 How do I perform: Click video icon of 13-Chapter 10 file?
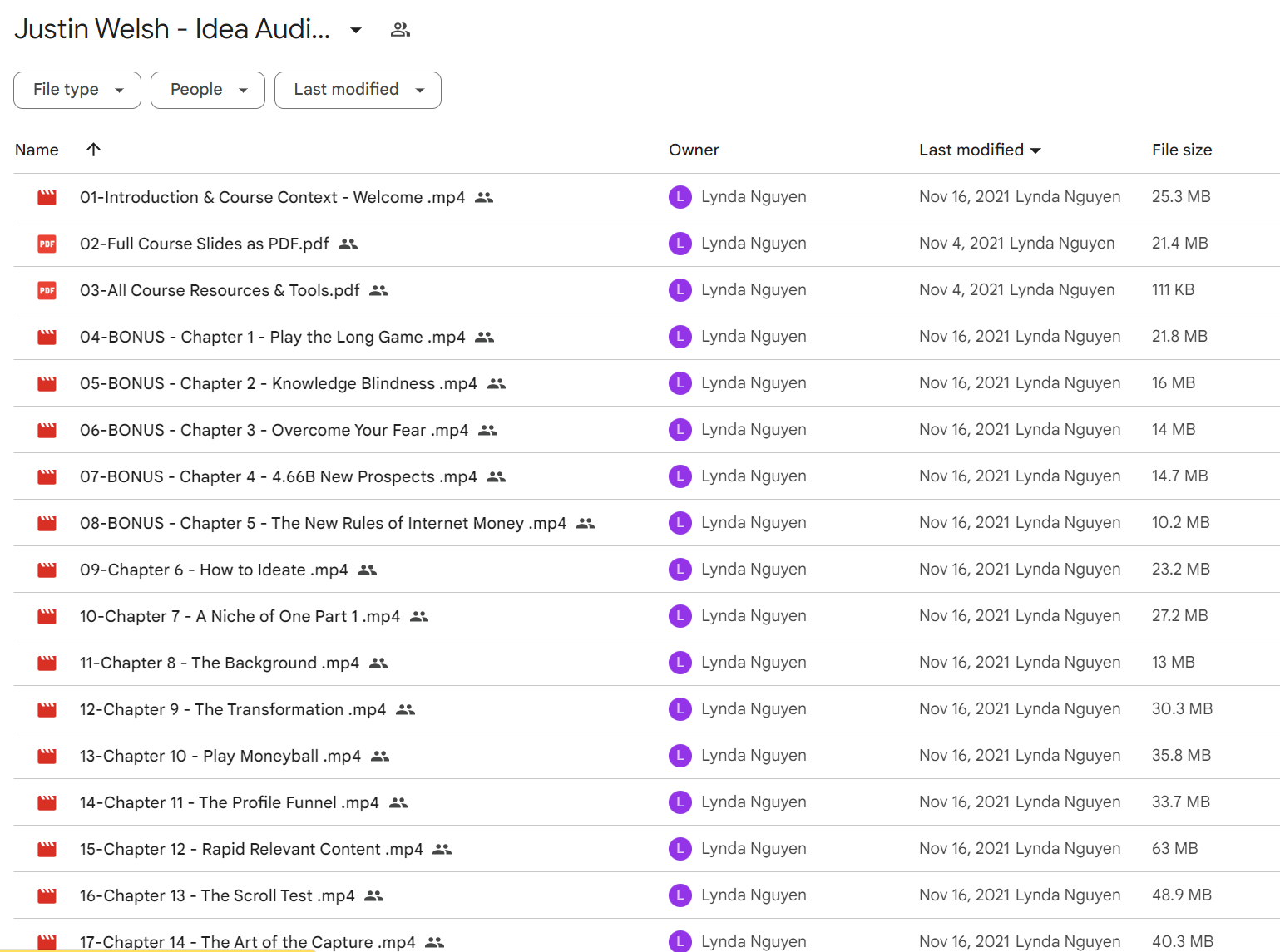pos(47,756)
